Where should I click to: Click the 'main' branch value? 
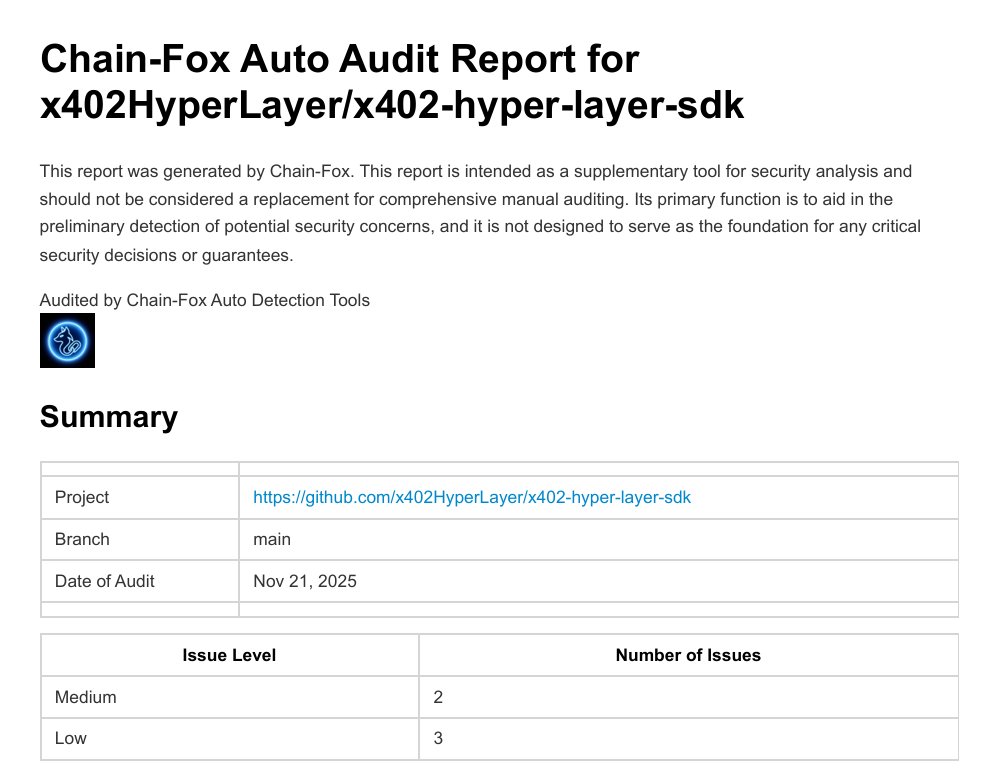pyautogui.click(x=272, y=539)
